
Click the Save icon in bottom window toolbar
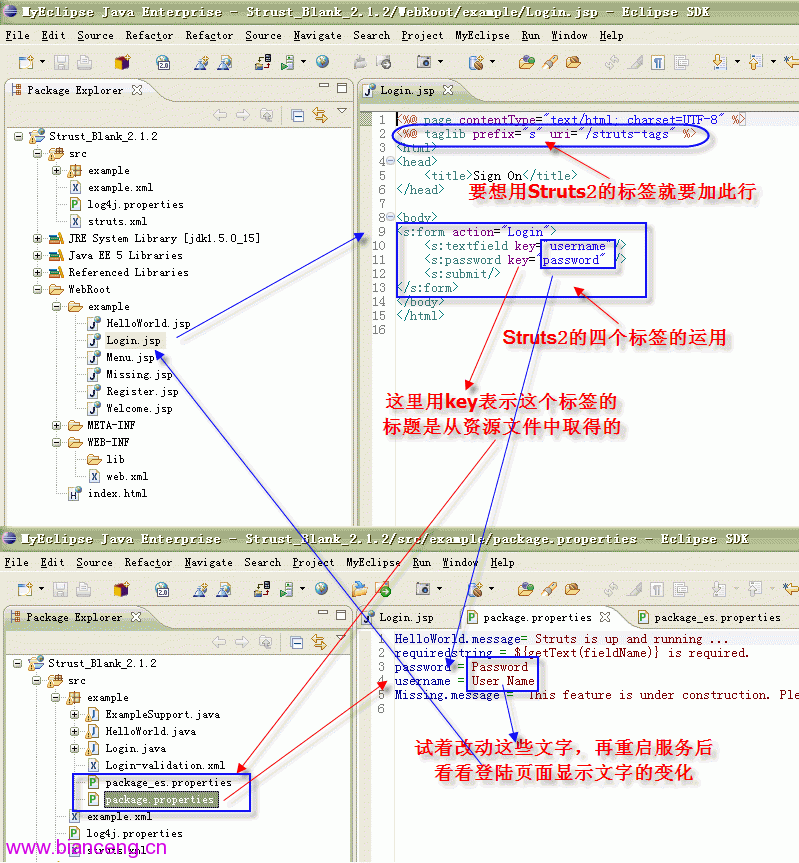[61, 589]
